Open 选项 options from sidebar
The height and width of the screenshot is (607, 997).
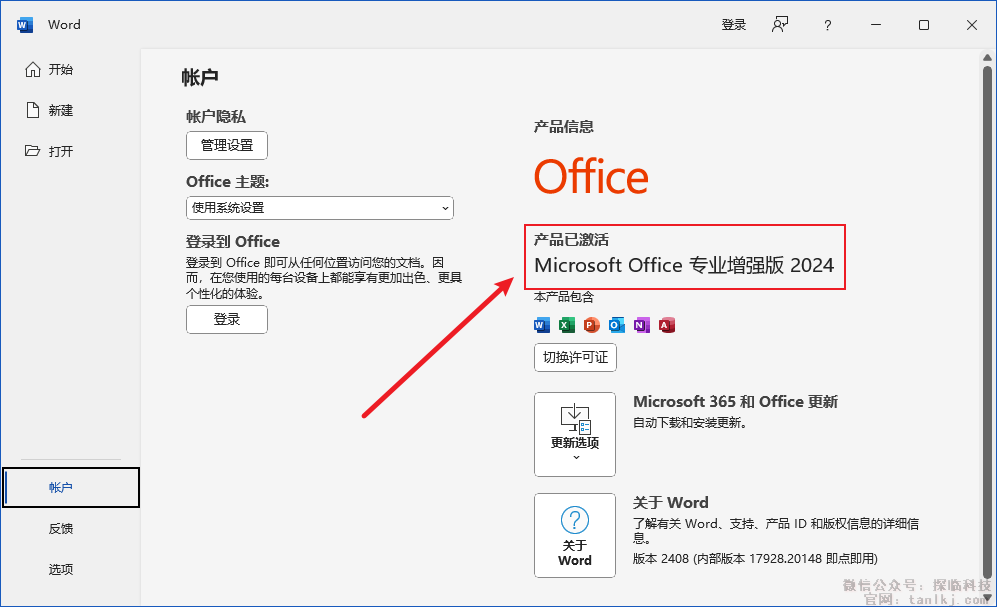[x=61, y=569]
